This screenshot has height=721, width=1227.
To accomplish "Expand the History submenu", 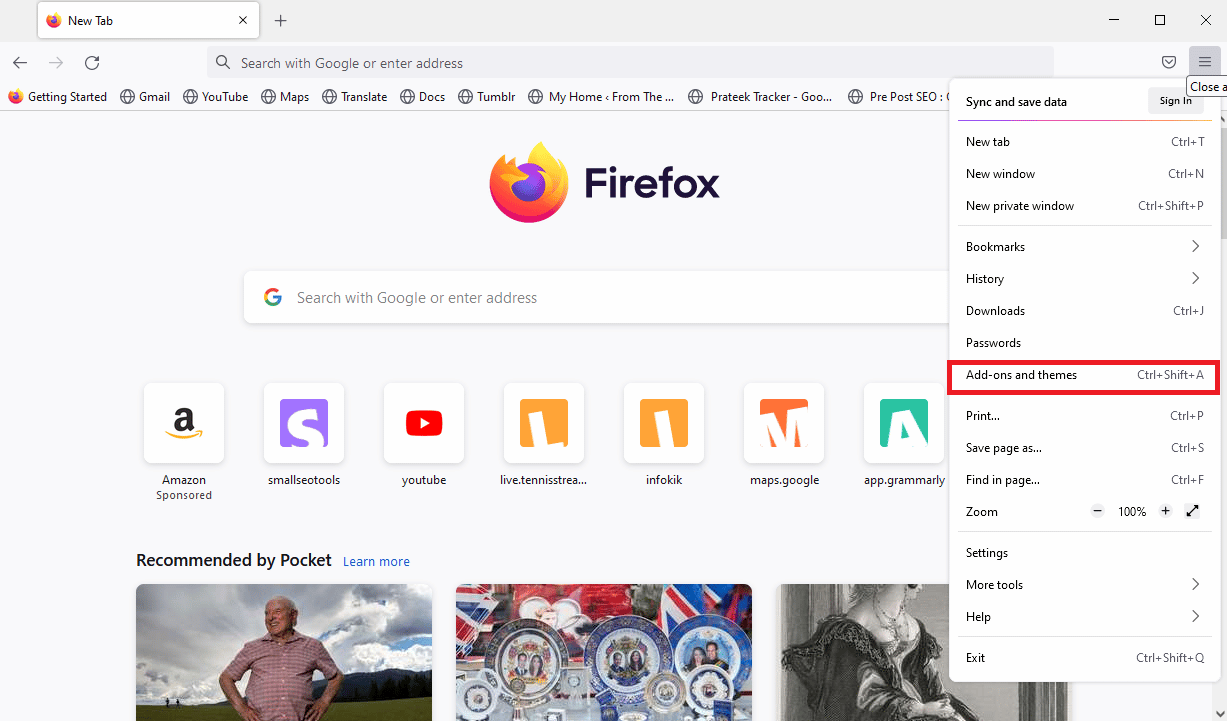I will tap(1084, 278).
